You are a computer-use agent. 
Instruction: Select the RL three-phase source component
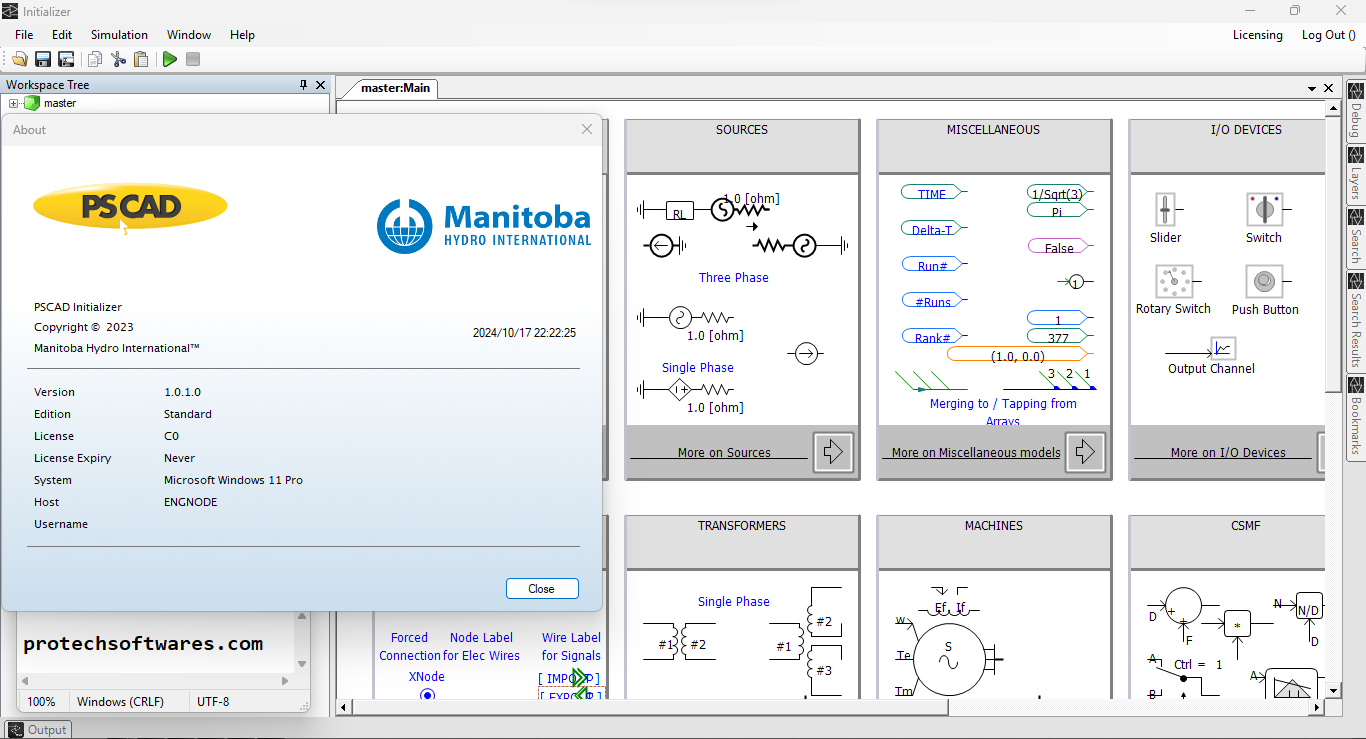pyautogui.click(x=679, y=212)
